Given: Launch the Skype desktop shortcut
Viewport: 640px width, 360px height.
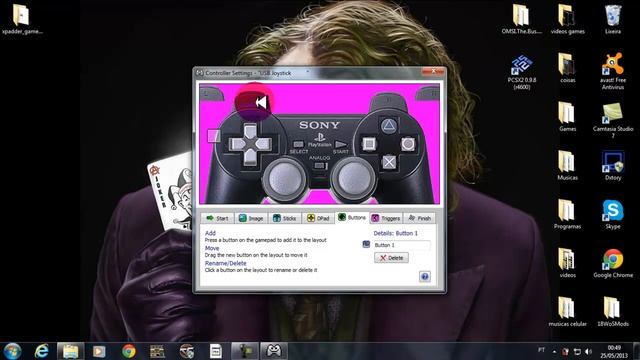Looking at the screenshot, I should pyautogui.click(x=613, y=214).
